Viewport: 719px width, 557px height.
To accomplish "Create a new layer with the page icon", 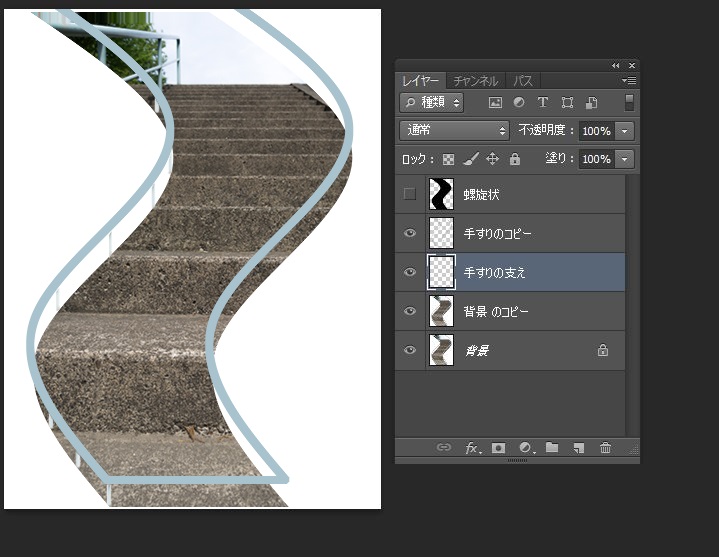I will (x=578, y=448).
